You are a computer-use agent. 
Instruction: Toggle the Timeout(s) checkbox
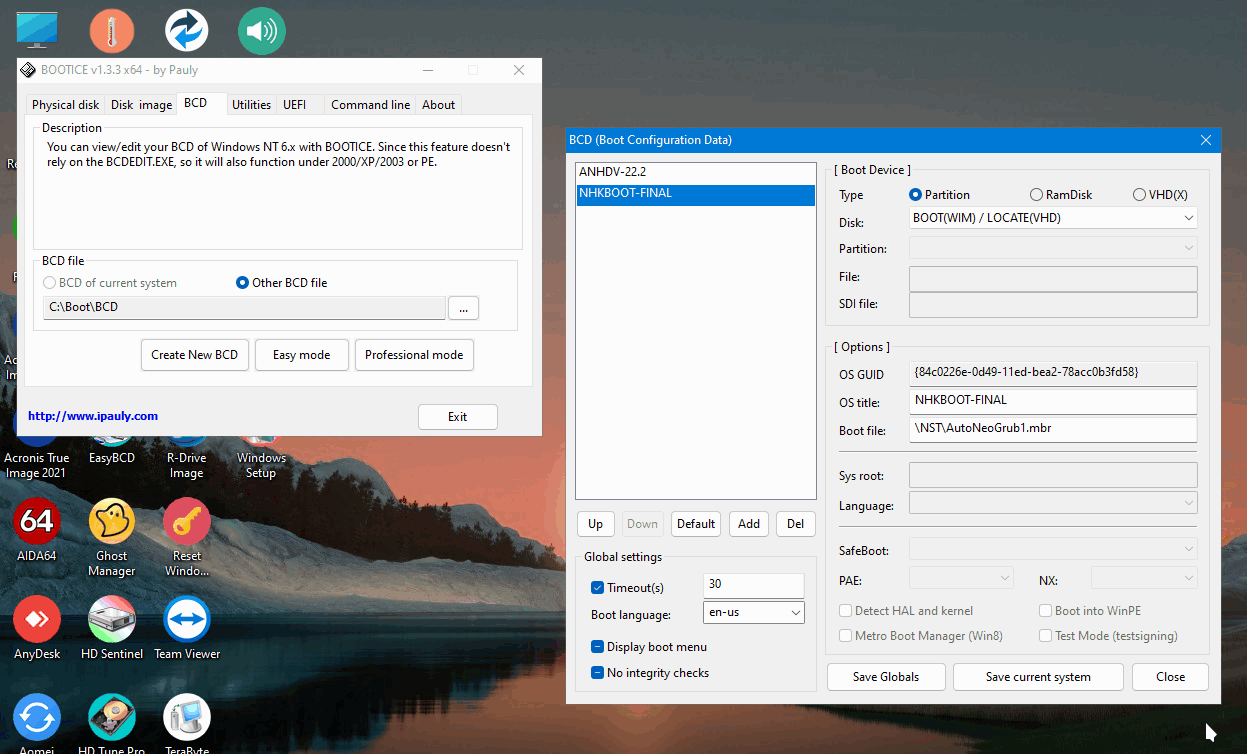click(598, 588)
